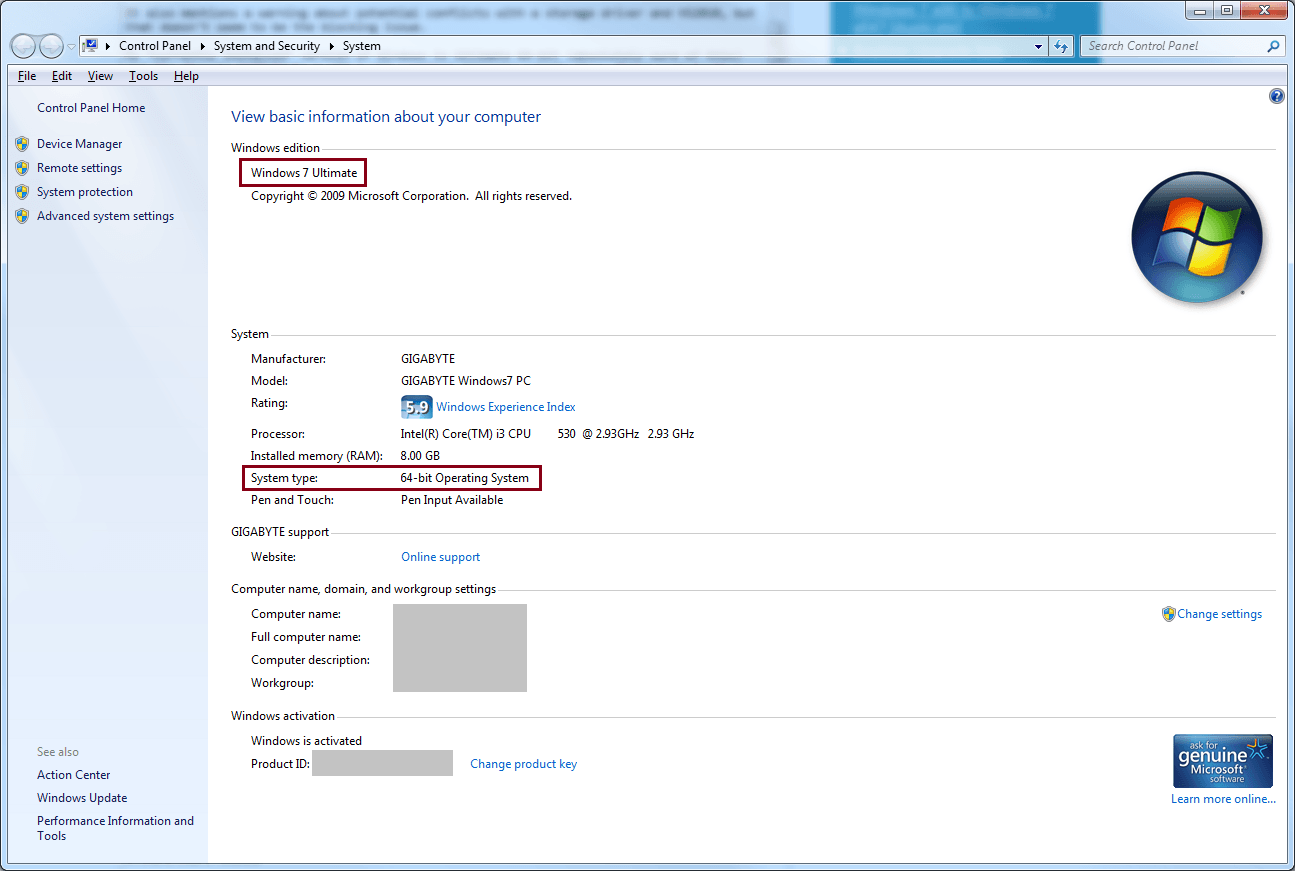Image resolution: width=1295 pixels, height=871 pixels.
Task: Click Learn more online link
Action: (1223, 799)
